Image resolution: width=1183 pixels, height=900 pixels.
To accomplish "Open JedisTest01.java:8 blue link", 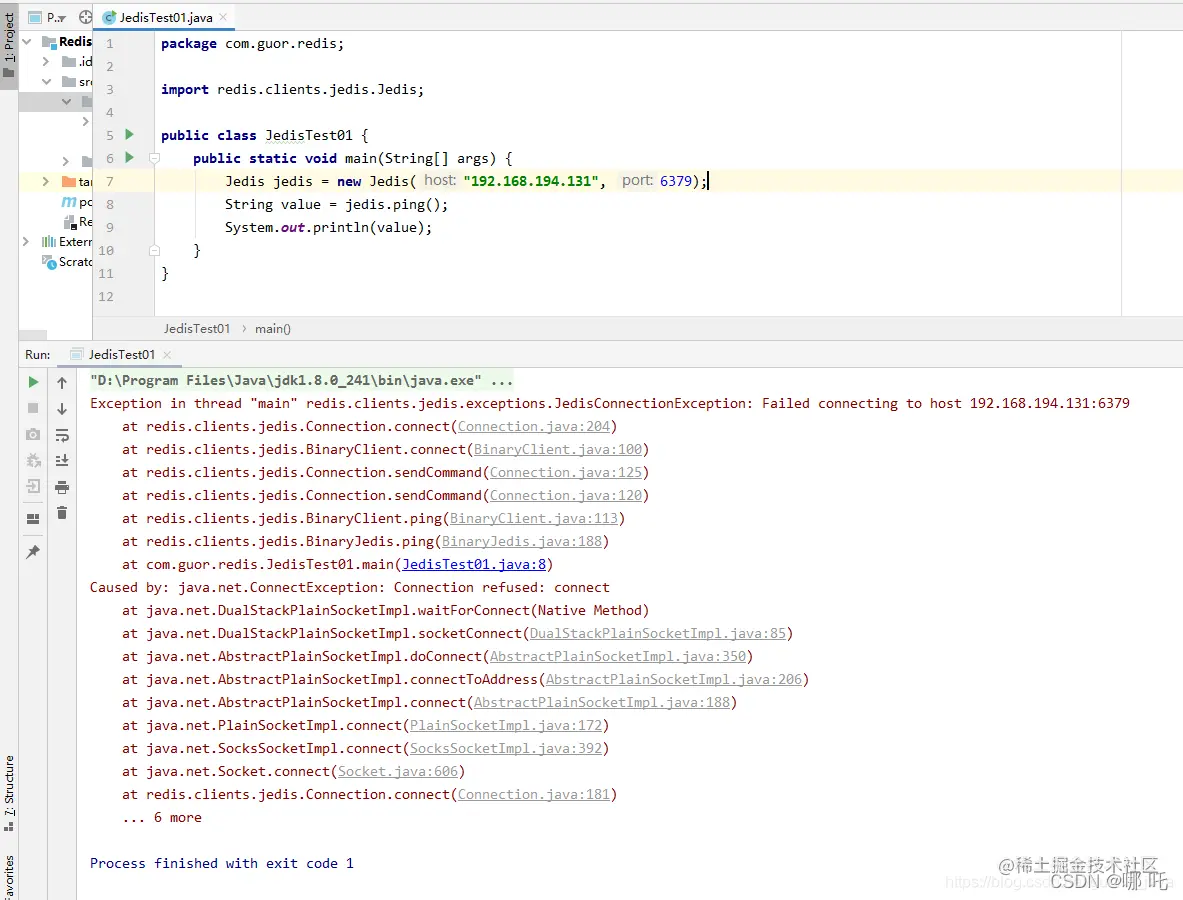I will pos(474,564).
